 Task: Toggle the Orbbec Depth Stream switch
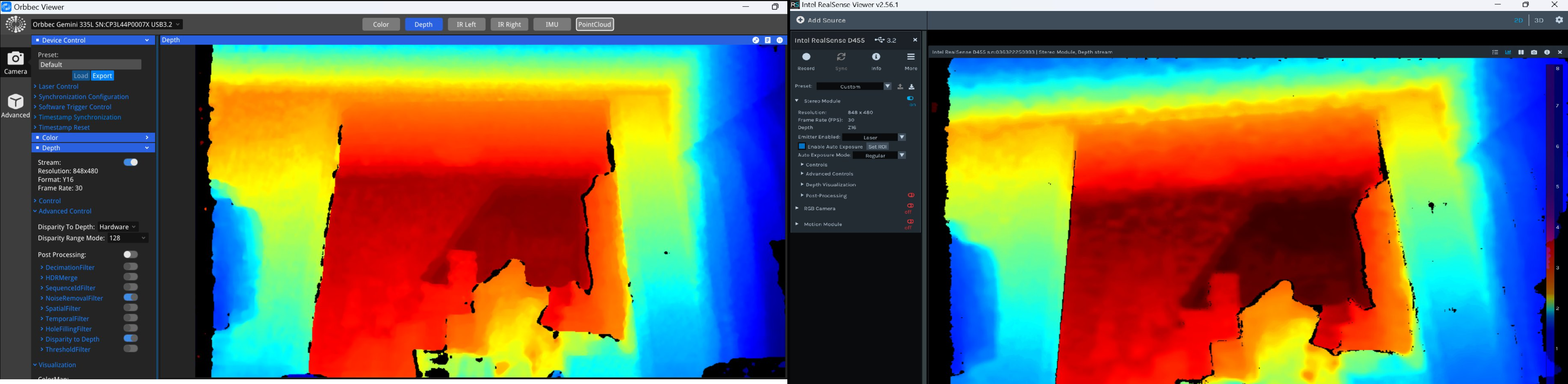(x=131, y=162)
